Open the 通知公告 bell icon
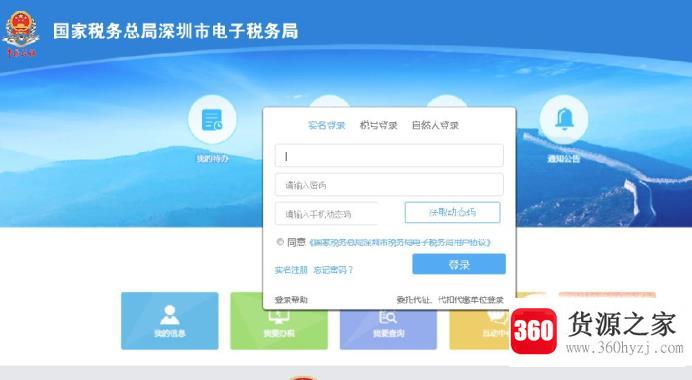The height and width of the screenshot is (380, 692). pos(564,119)
